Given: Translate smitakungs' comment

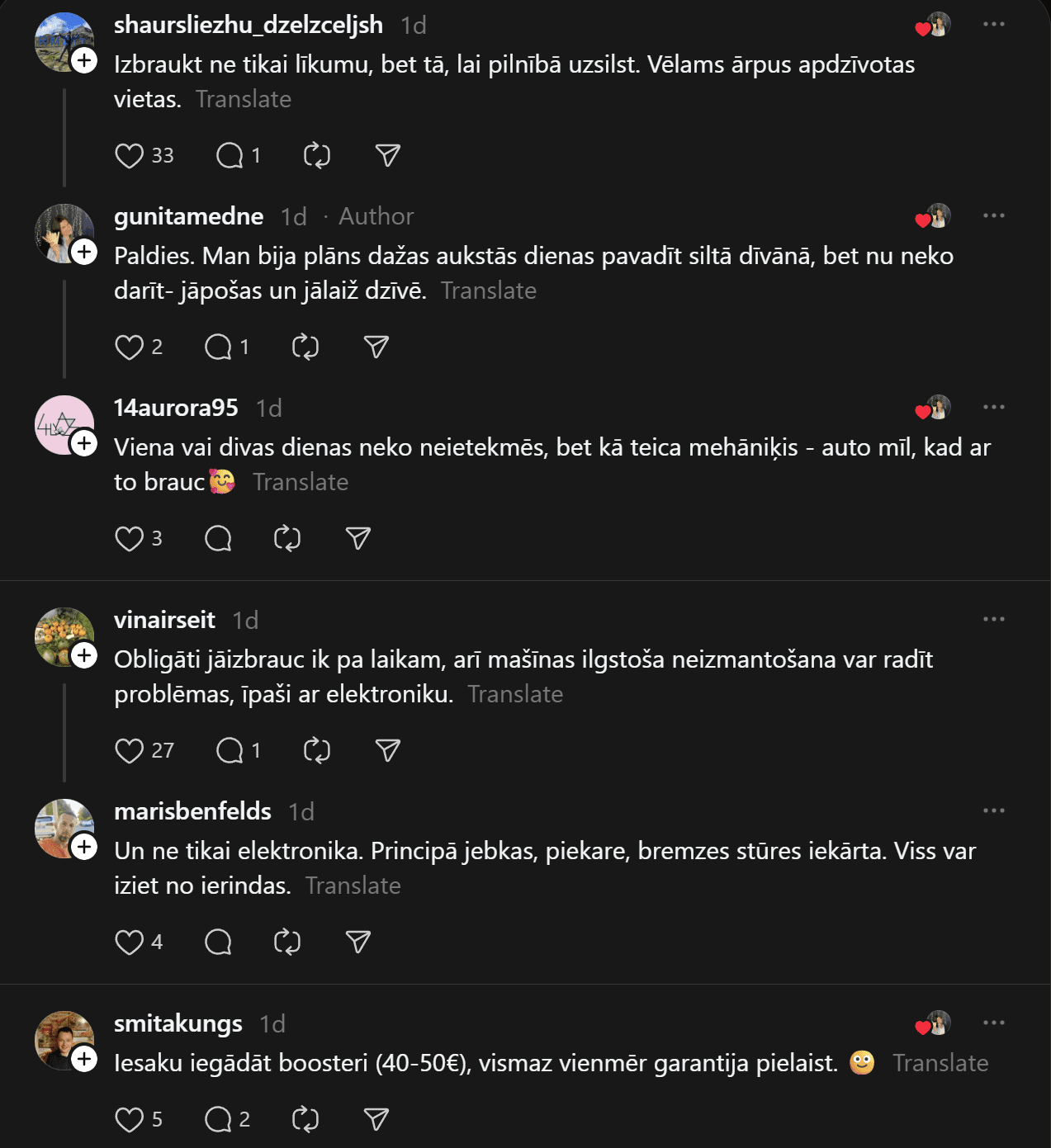Looking at the screenshot, I should (940, 1063).
